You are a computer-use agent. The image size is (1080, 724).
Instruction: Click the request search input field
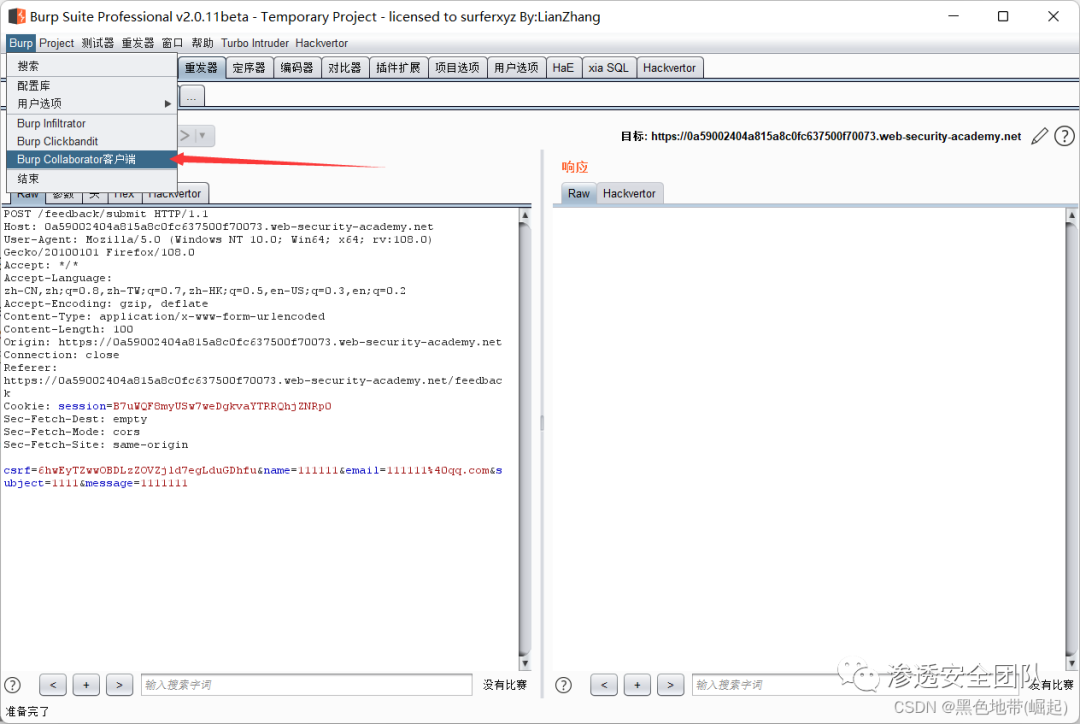point(307,685)
